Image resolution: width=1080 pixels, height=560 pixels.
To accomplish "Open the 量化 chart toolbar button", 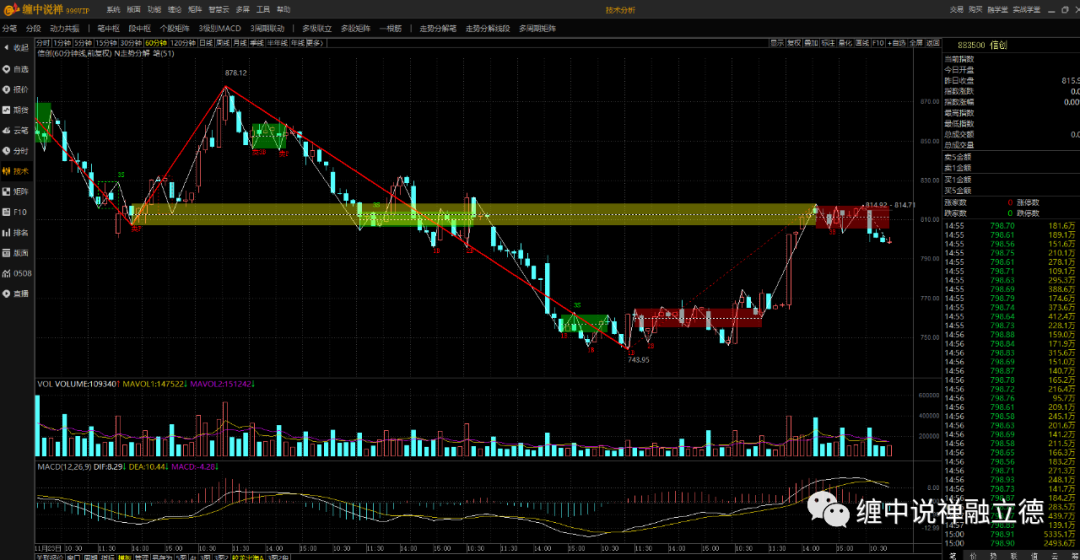I will point(845,43).
